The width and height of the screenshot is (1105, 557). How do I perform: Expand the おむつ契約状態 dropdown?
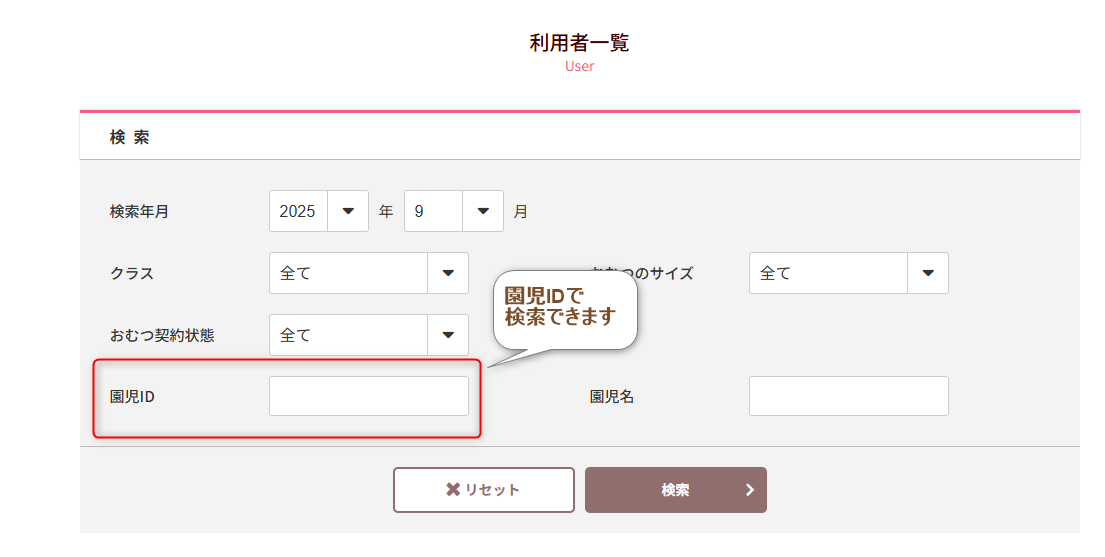[x=369, y=335]
